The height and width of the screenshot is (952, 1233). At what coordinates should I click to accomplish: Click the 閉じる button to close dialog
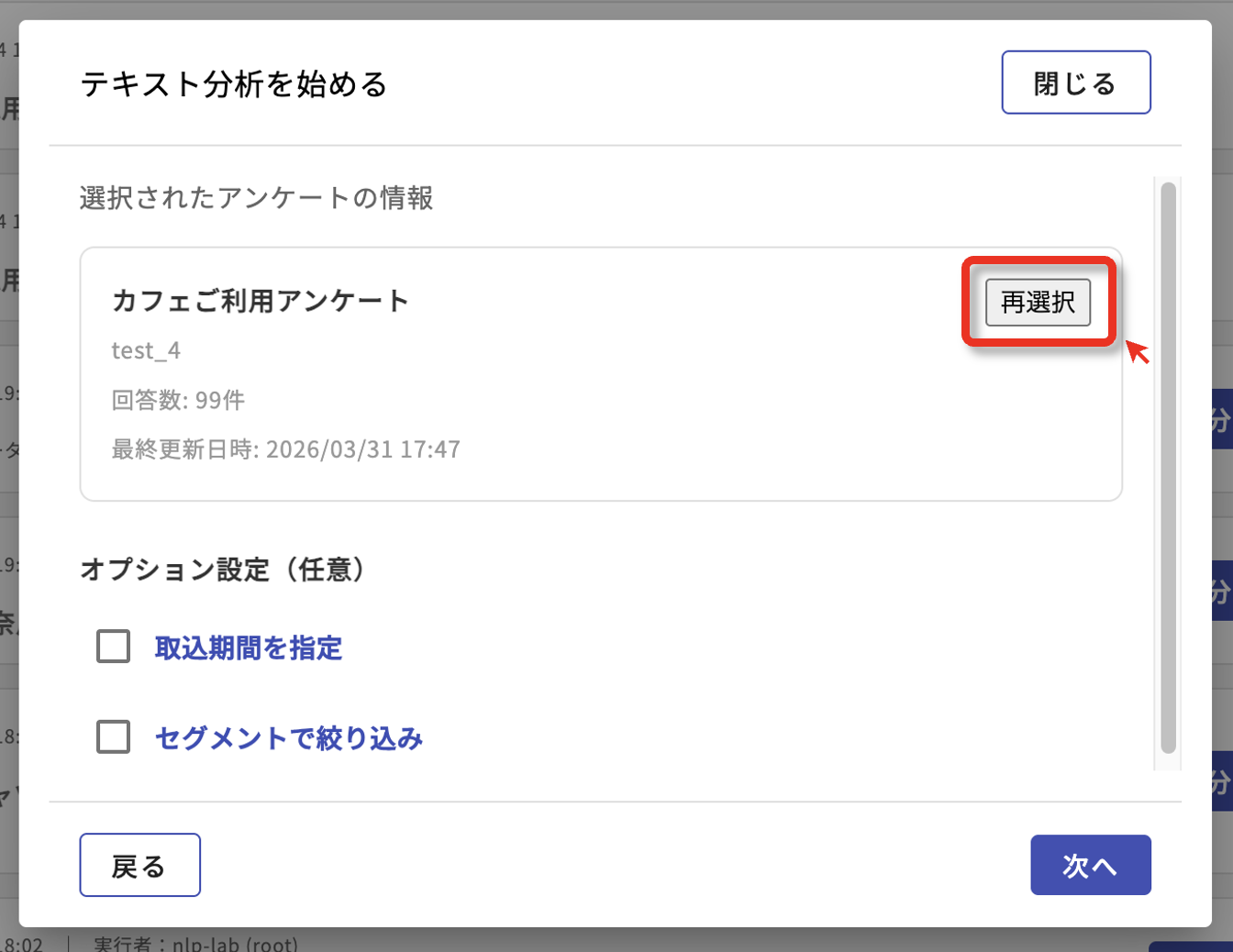1075,83
